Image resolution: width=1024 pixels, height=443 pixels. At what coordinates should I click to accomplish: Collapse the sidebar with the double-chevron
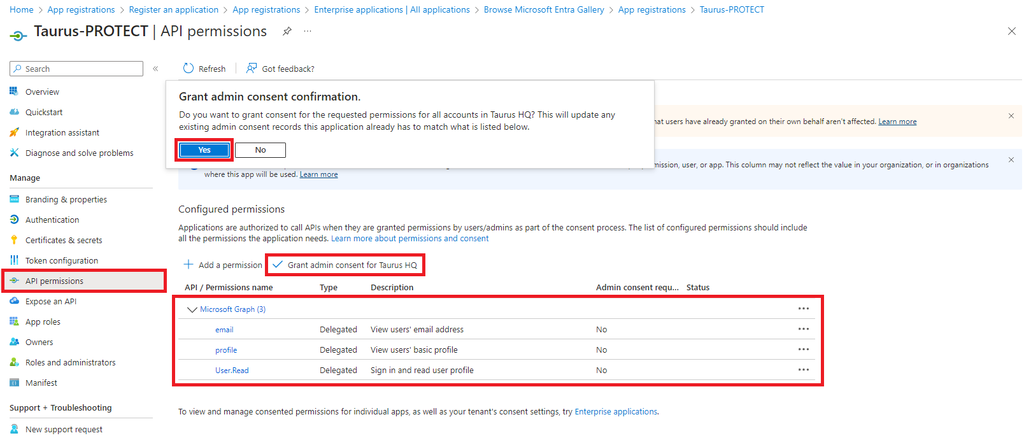pyautogui.click(x=155, y=69)
